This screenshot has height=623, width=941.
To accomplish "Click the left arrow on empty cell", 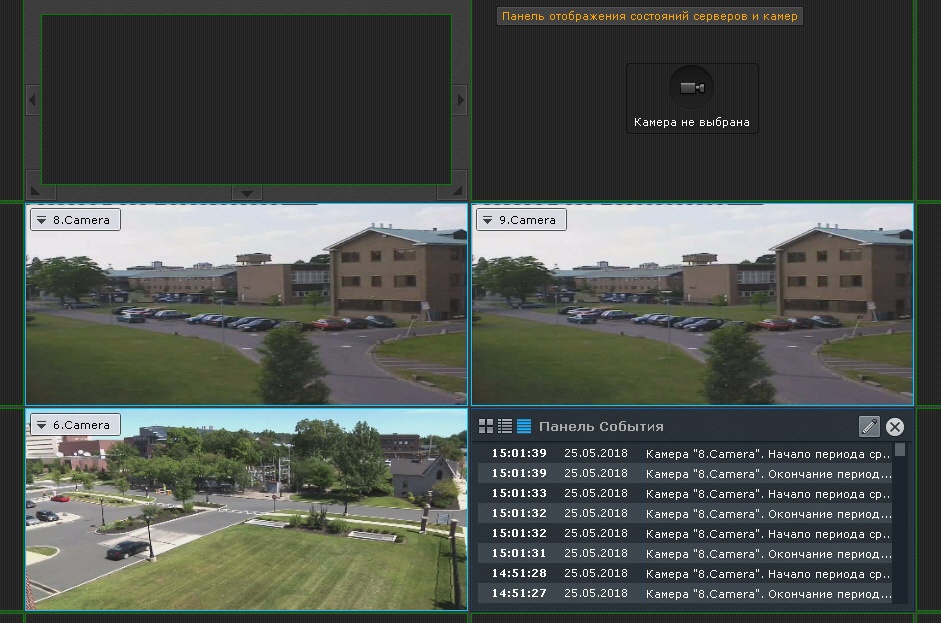I will [x=33, y=100].
